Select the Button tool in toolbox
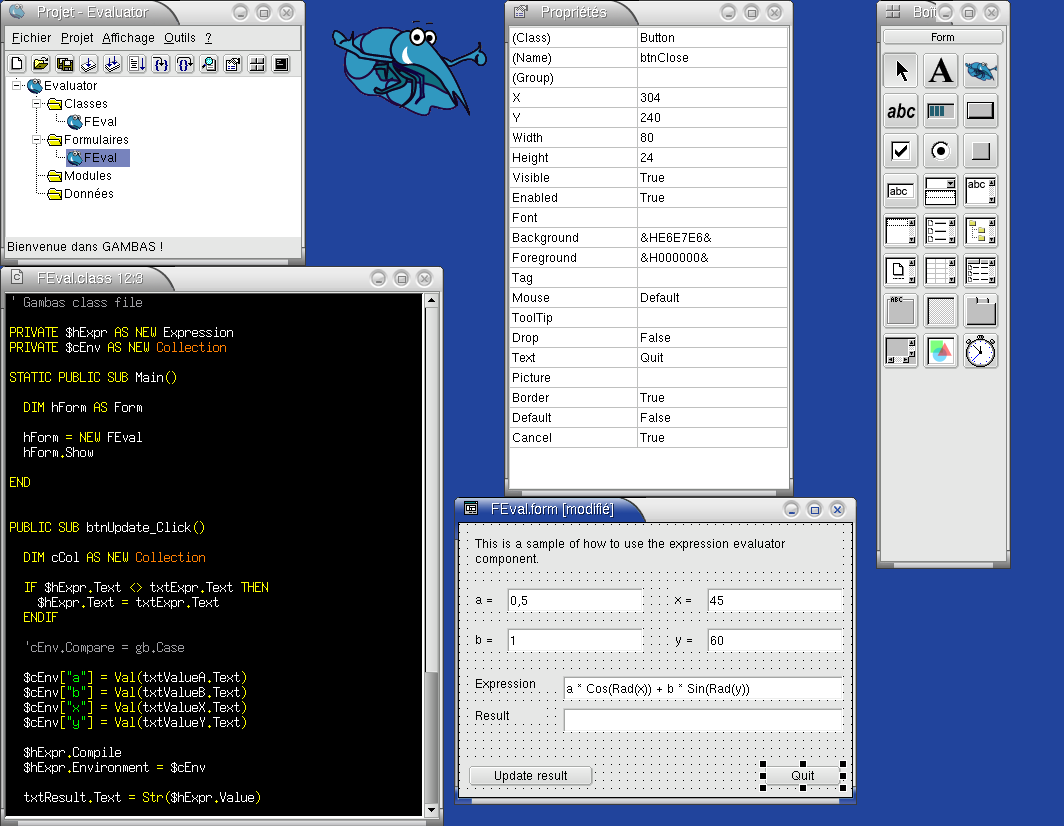1064x826 pixels. [981, 111]
